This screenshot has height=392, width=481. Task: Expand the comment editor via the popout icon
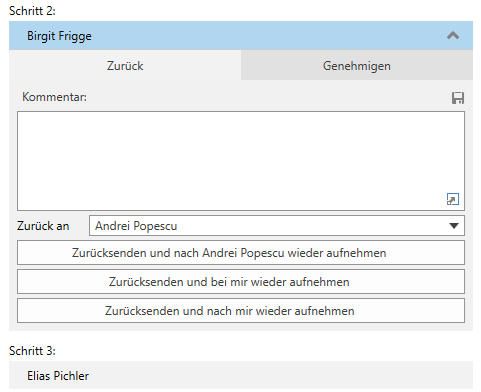tap(453, 199)
